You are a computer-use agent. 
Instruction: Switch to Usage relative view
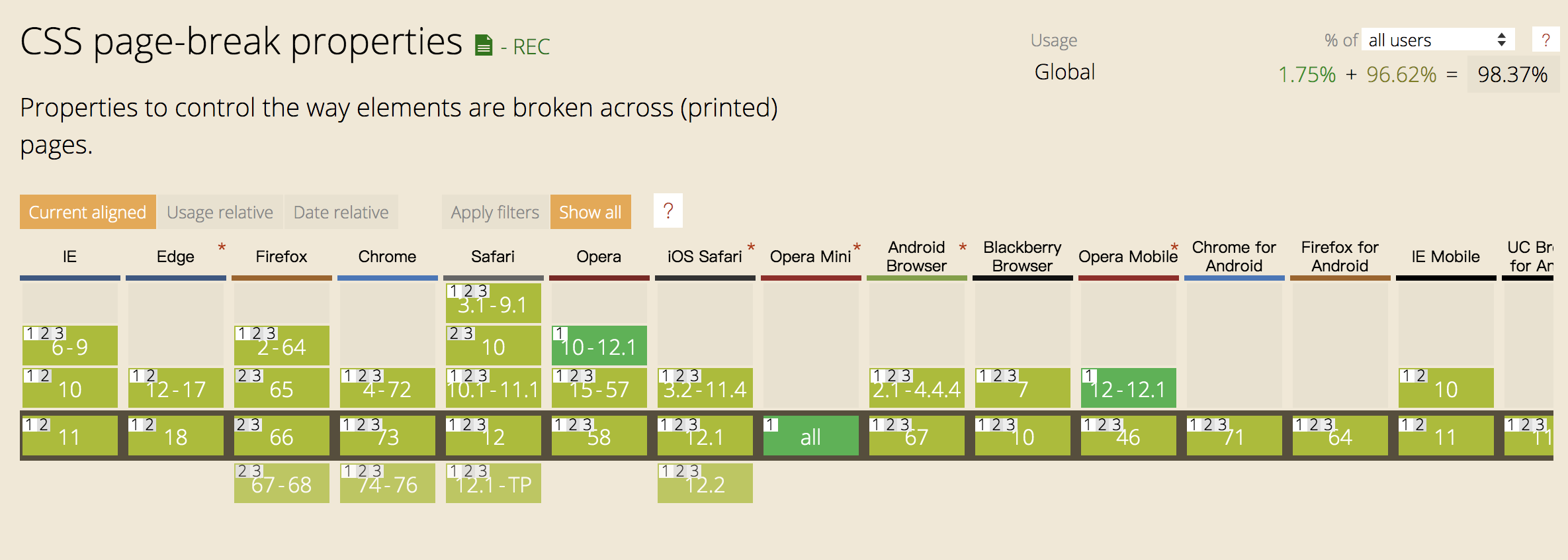pos(220,212)
